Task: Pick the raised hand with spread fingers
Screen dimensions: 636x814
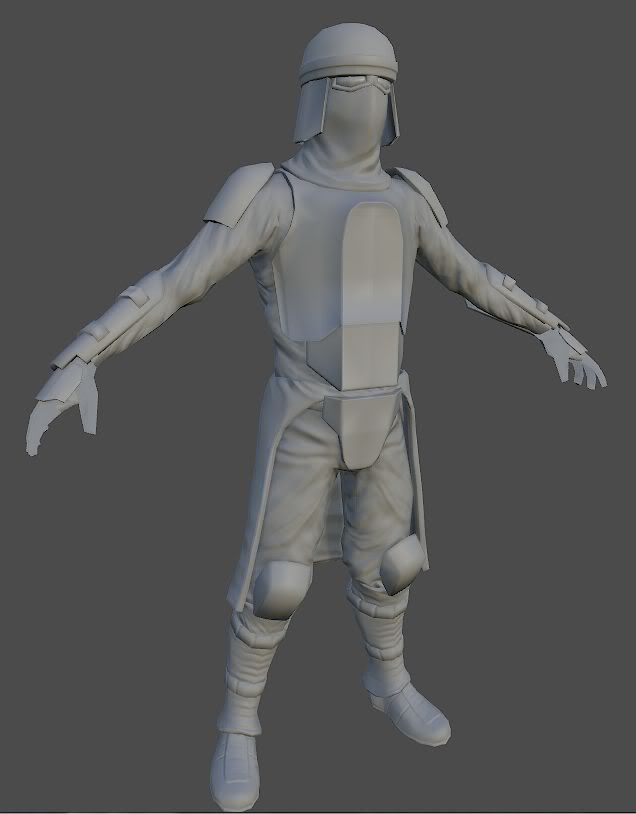Action: [571, 358]
